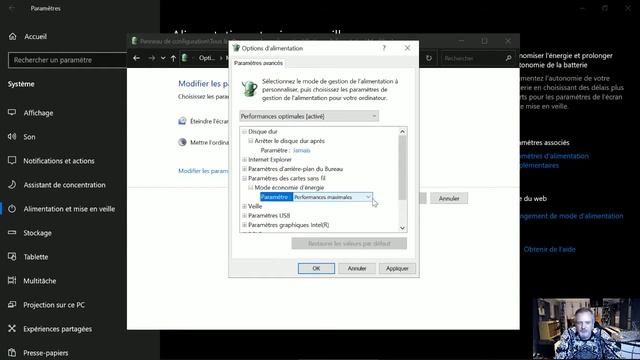Screen dimensions: 640x360
Task: Close the Options d'alimentation dialog
Action: [407, 48]
